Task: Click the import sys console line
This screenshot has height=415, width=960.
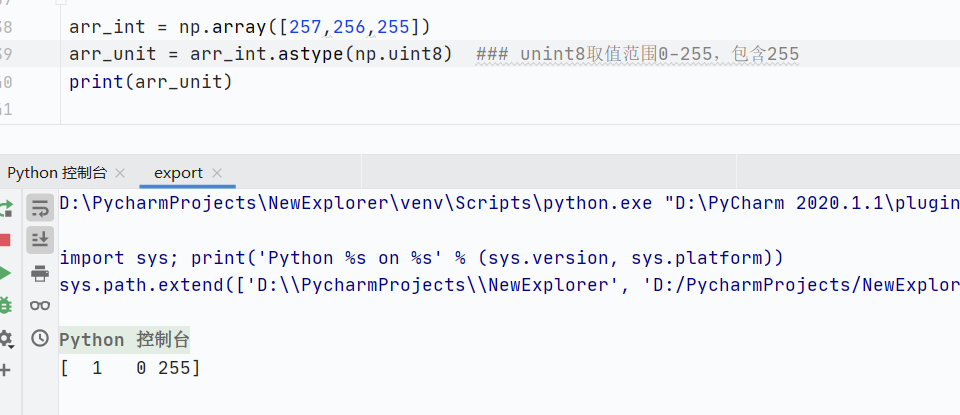Action: point(412,257)
